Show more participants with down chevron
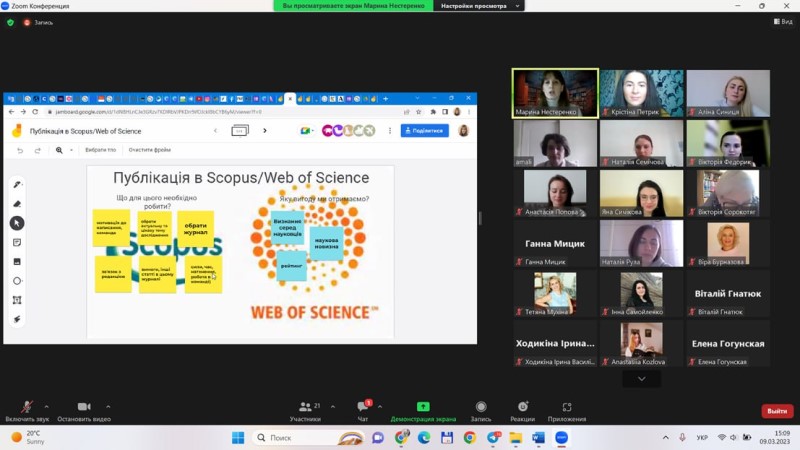 (641, 379)
